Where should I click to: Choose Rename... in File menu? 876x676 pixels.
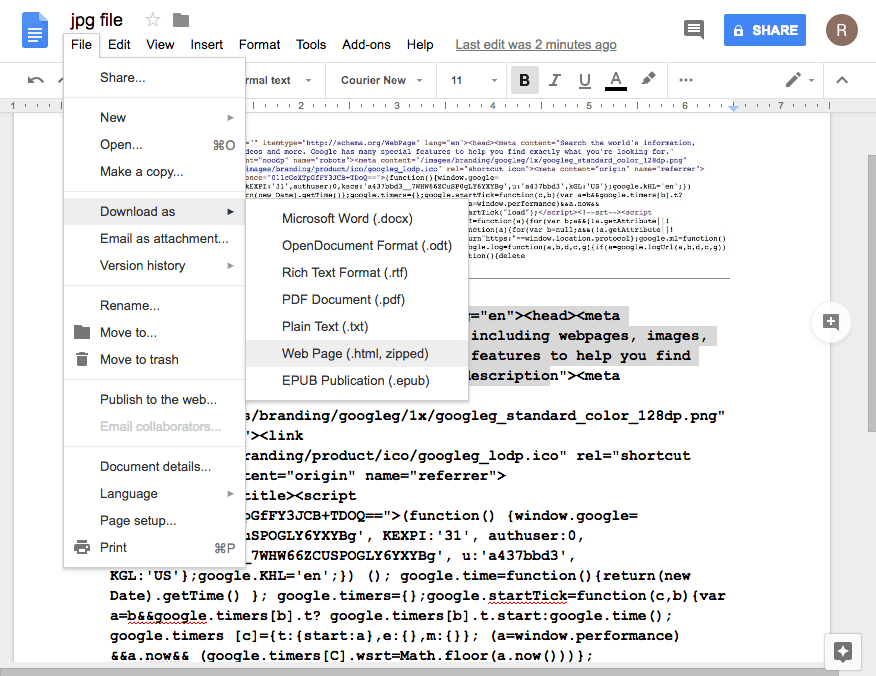155,306
